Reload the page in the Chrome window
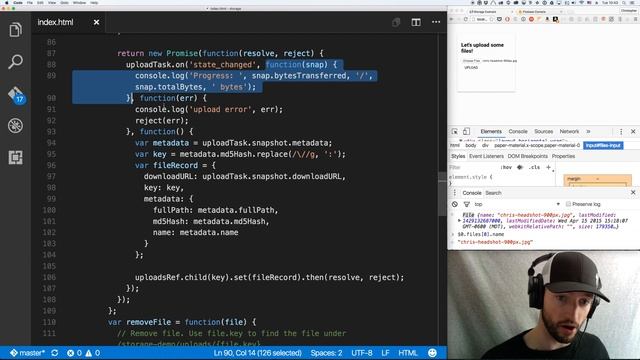Viewport: 640px width, 360px height. pos(465,19)
